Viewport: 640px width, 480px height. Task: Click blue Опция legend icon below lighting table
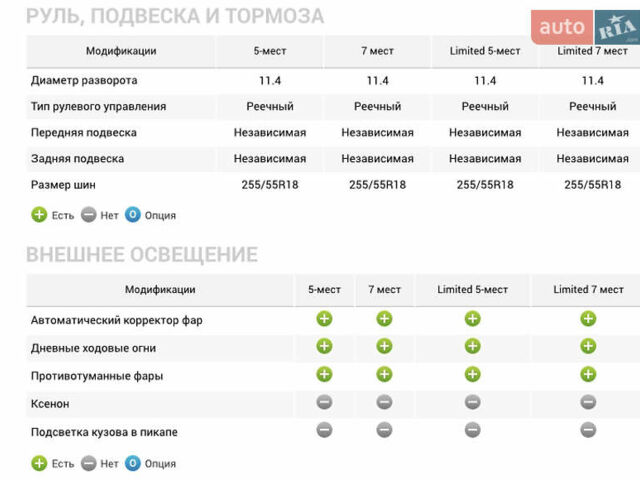(133, 463)
